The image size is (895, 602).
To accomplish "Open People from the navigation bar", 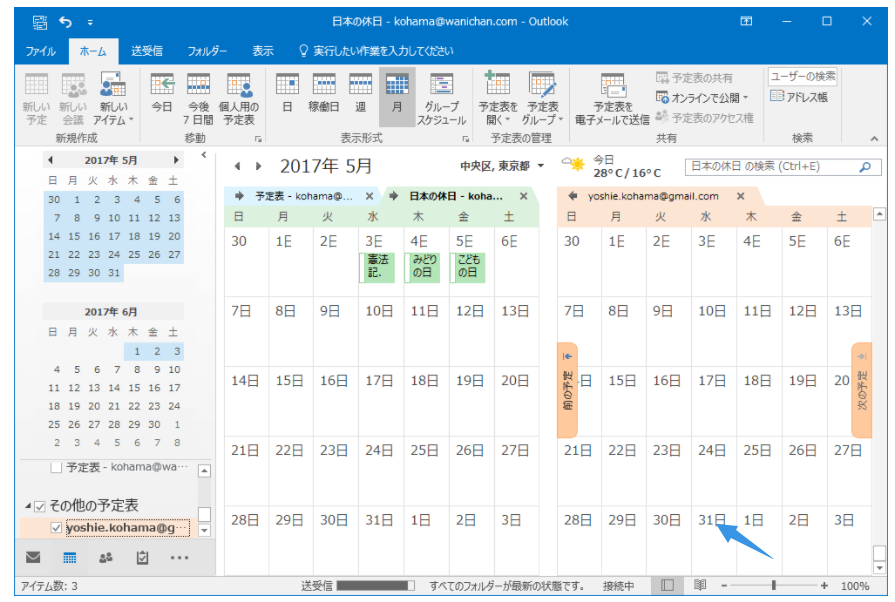I will (106, 557).
